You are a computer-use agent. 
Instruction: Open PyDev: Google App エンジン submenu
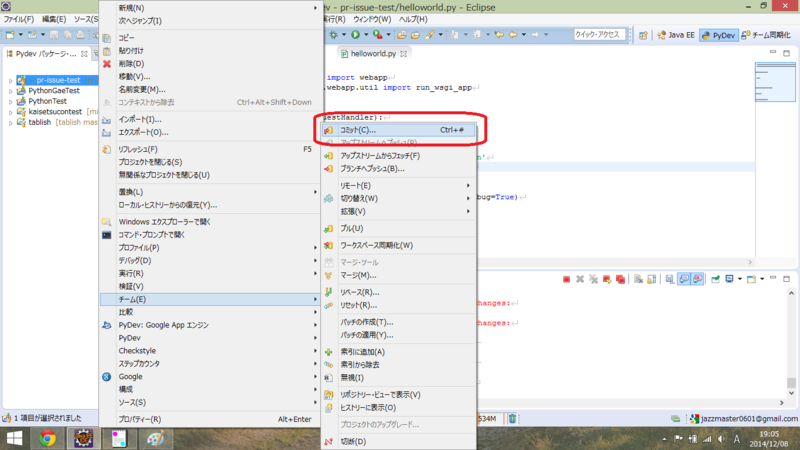tap(210, 325)
